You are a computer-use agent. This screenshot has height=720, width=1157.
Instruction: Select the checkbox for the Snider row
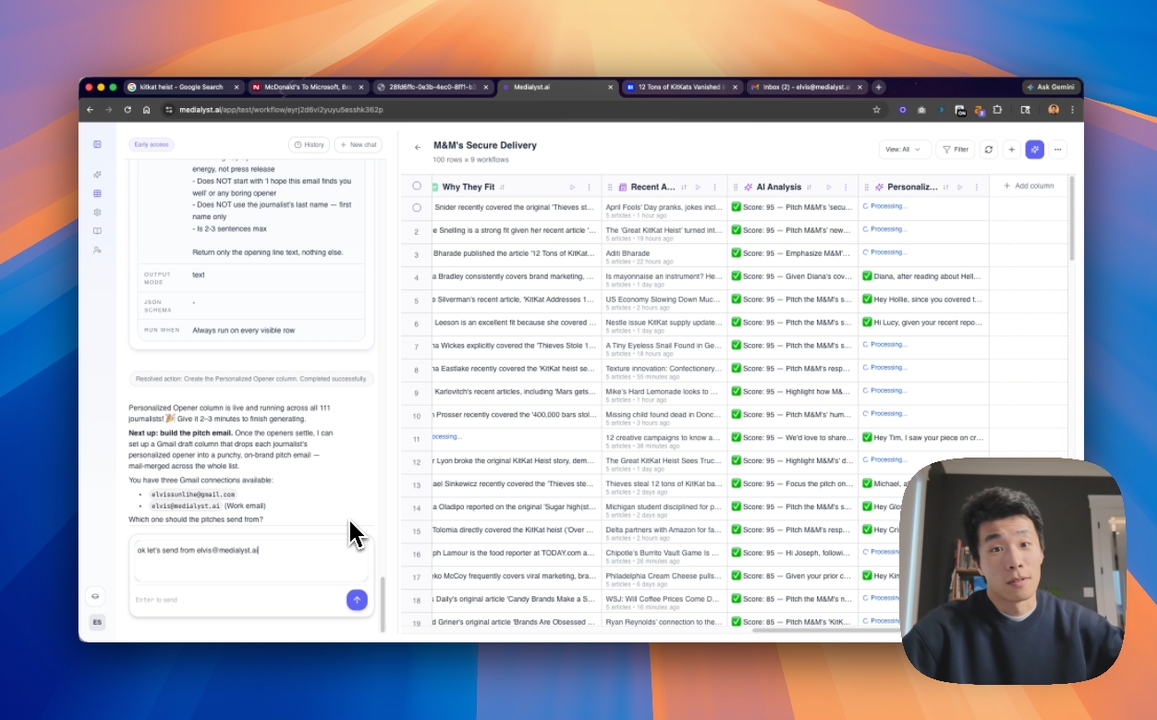pyautogui.click(x=417, y=208)
